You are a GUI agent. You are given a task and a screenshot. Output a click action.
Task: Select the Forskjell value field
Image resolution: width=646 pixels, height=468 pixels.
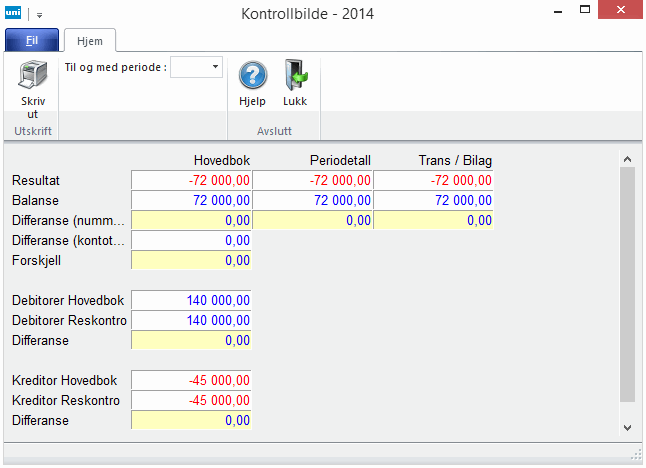(x=192, y=260)
